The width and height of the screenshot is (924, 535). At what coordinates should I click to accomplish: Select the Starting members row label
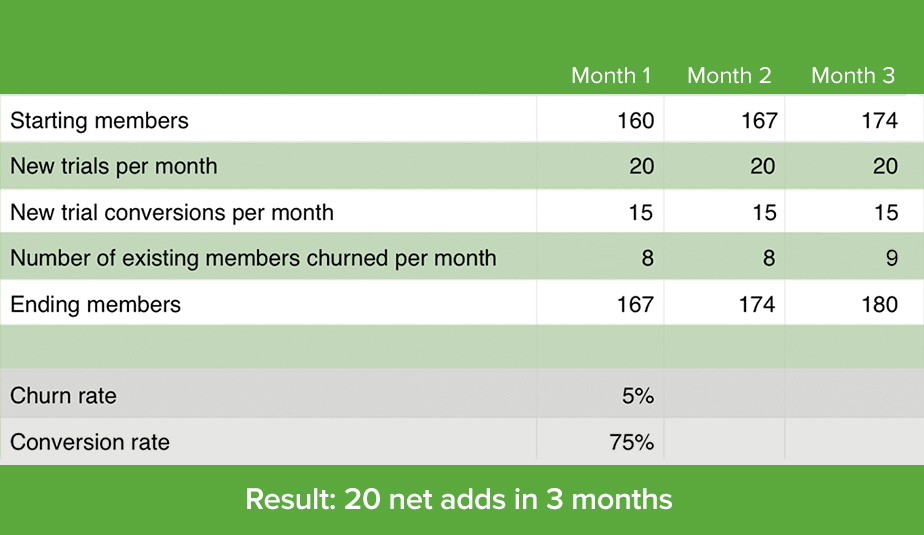pyautogui.click(x=99, y=121)
